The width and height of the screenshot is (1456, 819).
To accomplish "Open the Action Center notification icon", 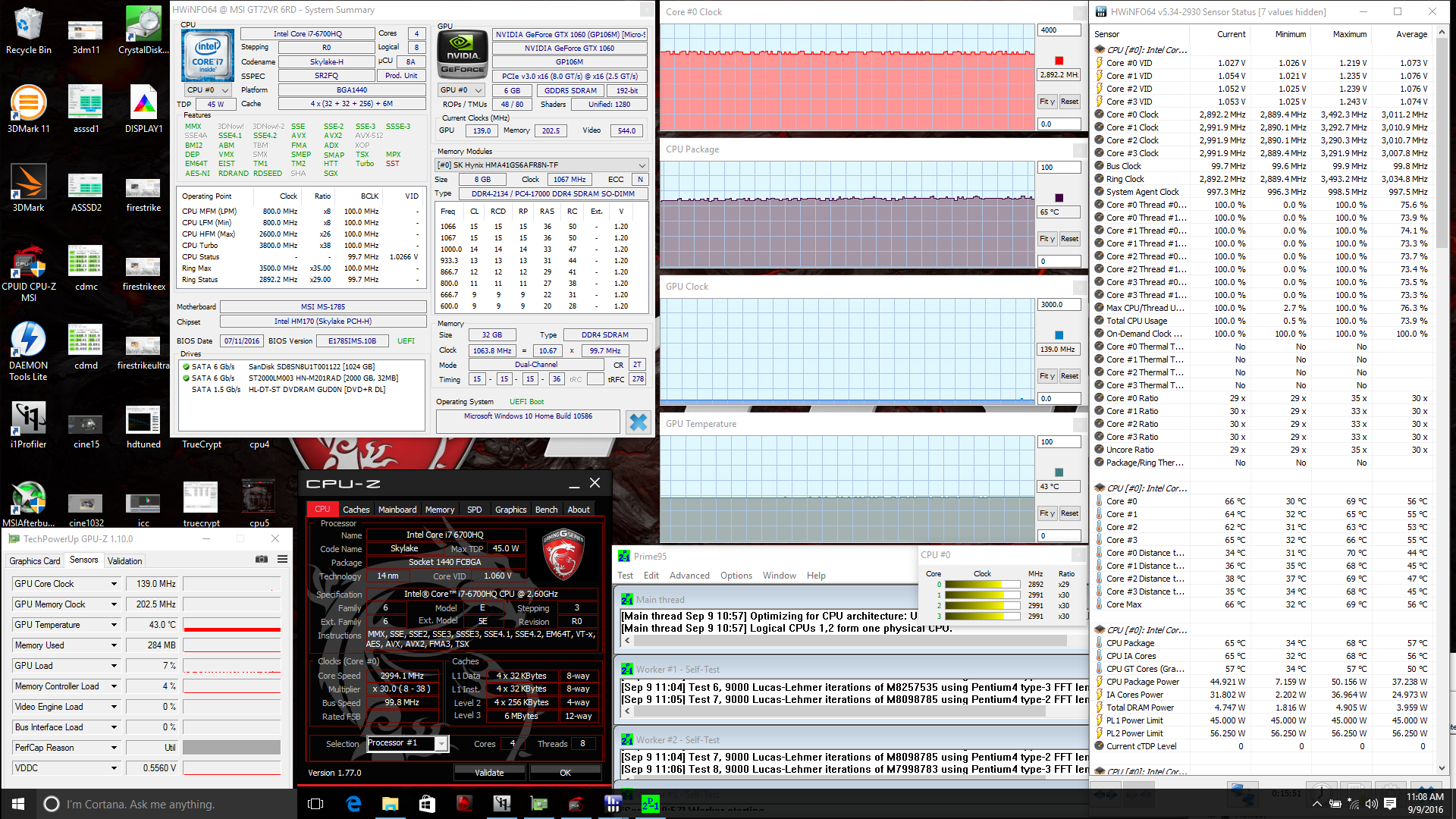I will [1390, 804].
